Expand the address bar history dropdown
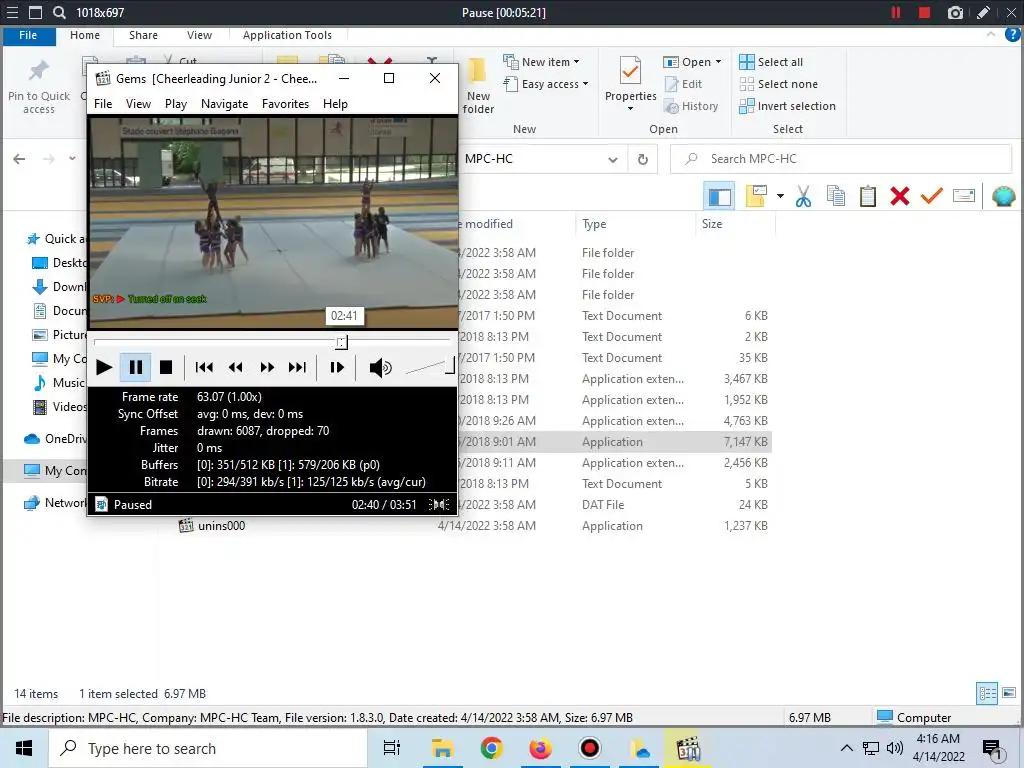This screenshot has width=1024, height=768. point(613,159)
